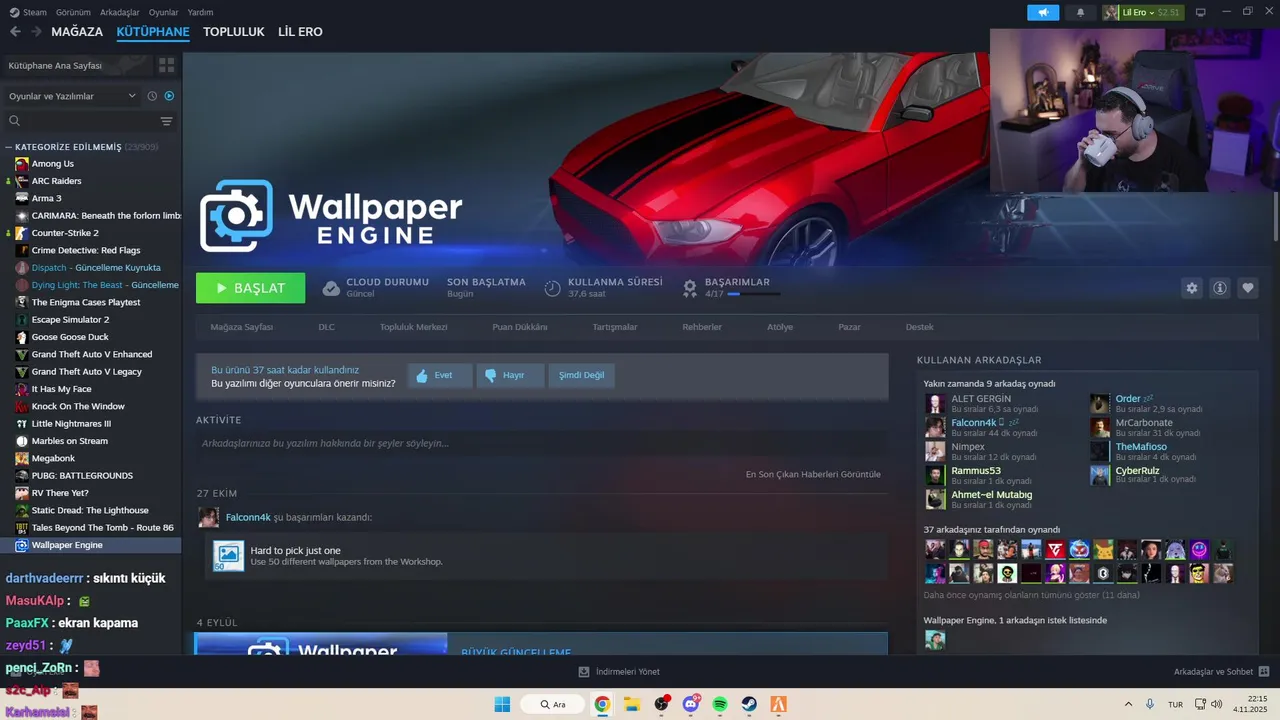Image resolution: width=1280 pixels, height=720 pixels.
Task: Toggle the ready-to-play filter icon
Action: tap(169, 96)
